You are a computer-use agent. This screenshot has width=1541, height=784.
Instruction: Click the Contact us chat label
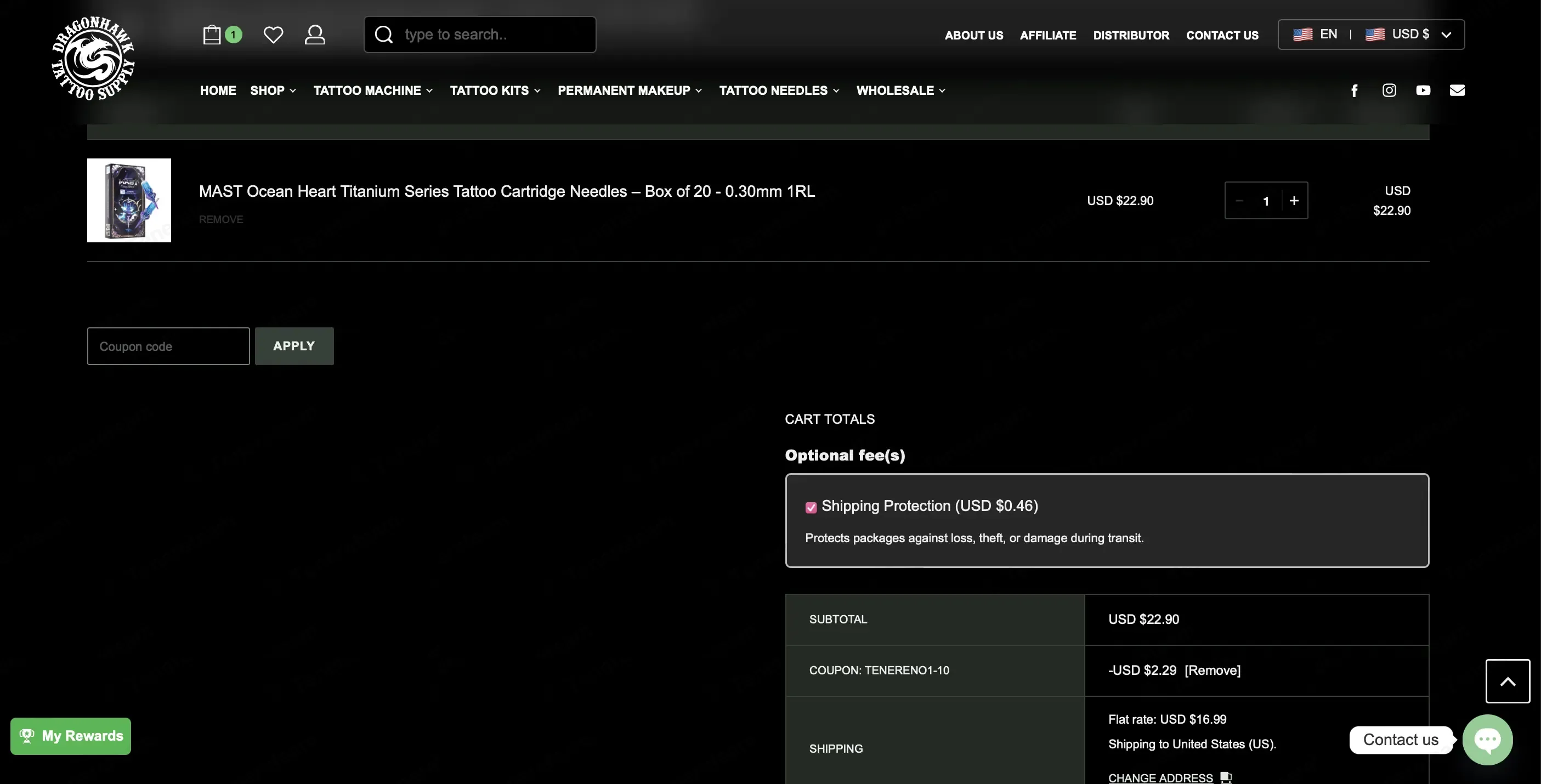[x=1401, y=740]
